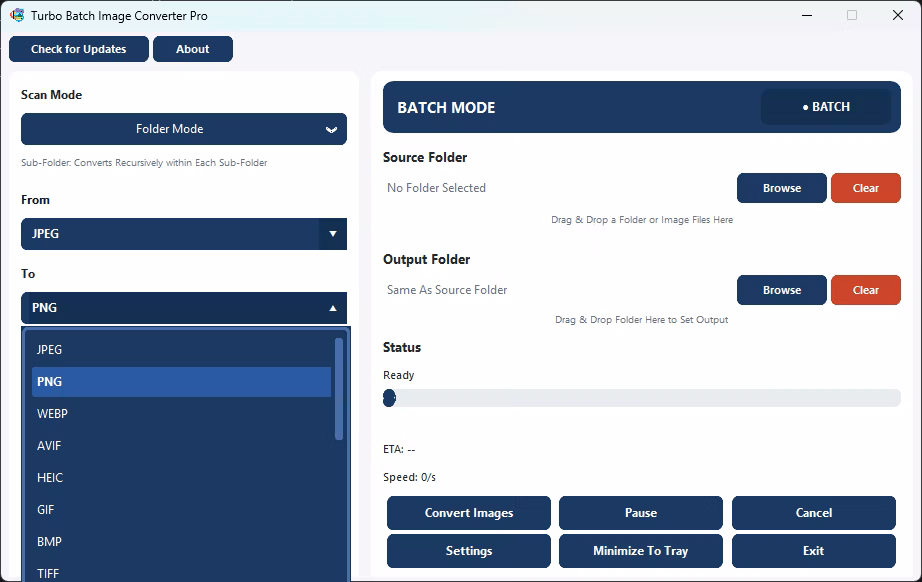Choose HEIC as output format

181,478
